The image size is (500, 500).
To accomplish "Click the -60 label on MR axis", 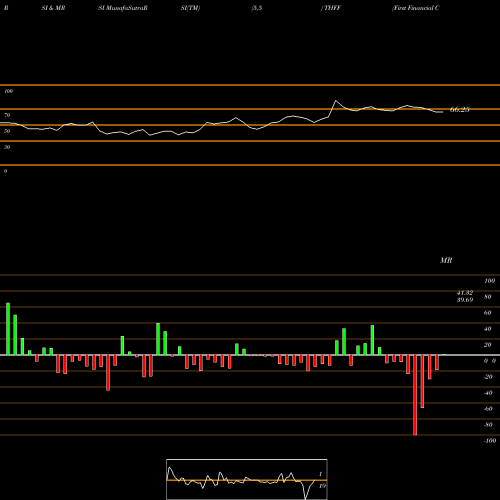I will (488, 409).
